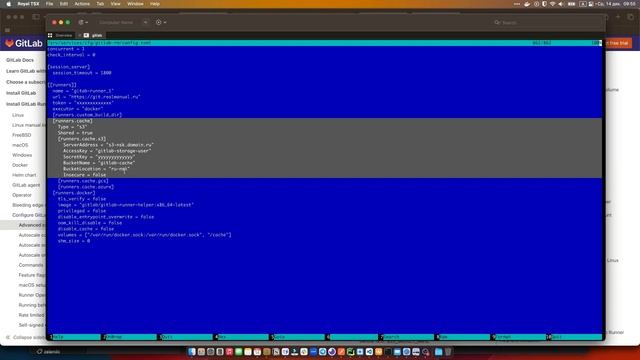The width and height of the screenshot is (640, 360).
Task: Select Rate limited in the docs sidebar
Action: (31, 315)
